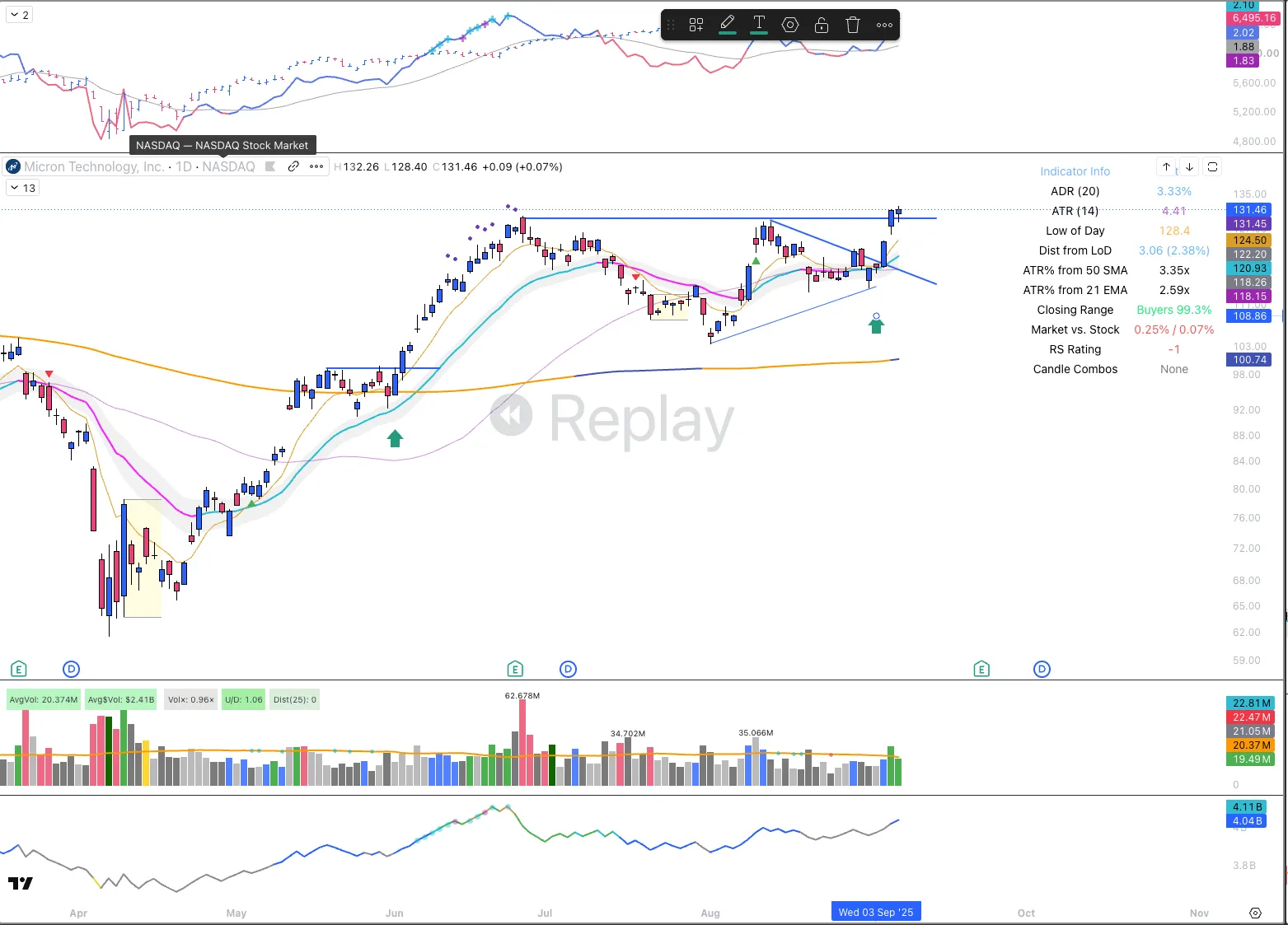Screen dimensions: 1288x925
Task: Open drawing templates icon in floating toolbar
Action: click(696, 25)
